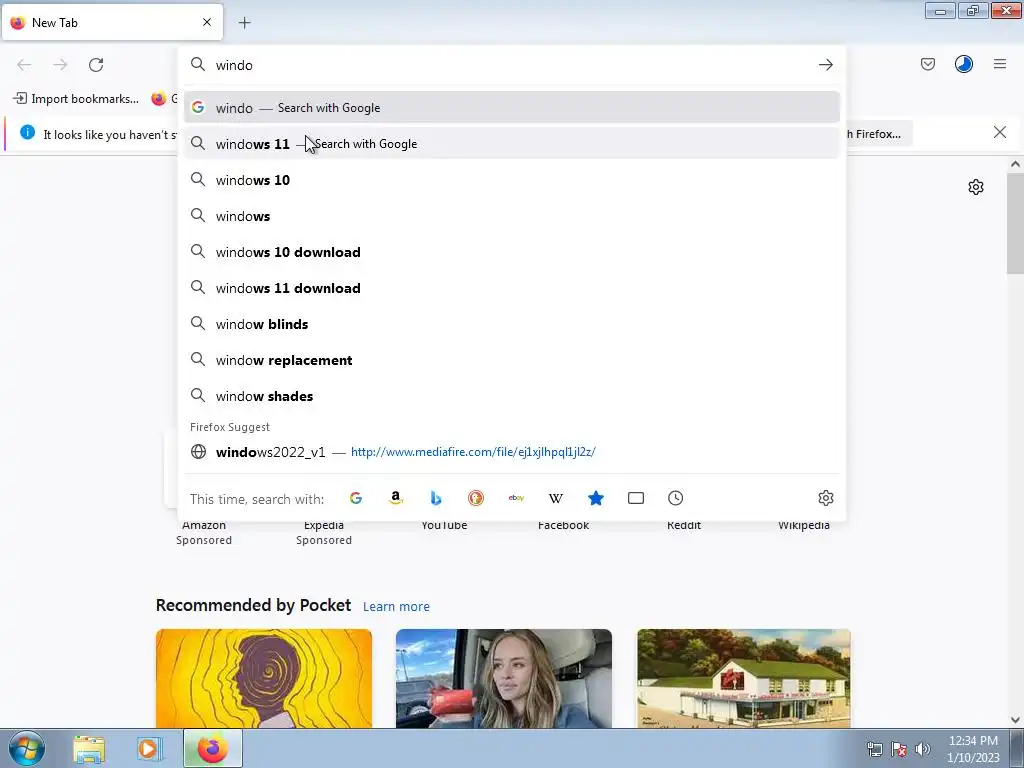Open the windows2022_v1 mediafire suggestion
Viewport: 1024px width, 768px height.
pos(511,452)
